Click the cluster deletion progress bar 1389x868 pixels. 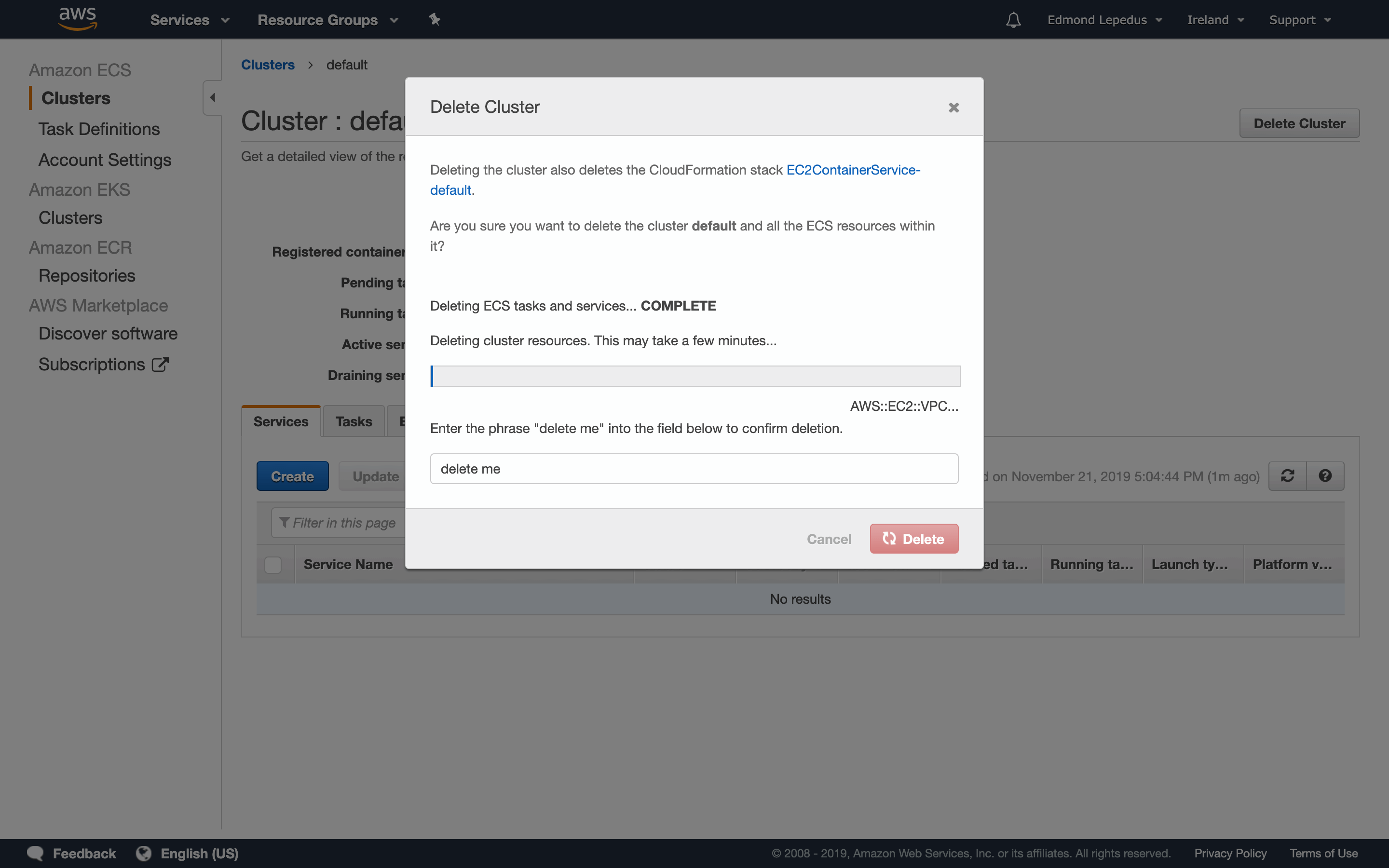694,376
